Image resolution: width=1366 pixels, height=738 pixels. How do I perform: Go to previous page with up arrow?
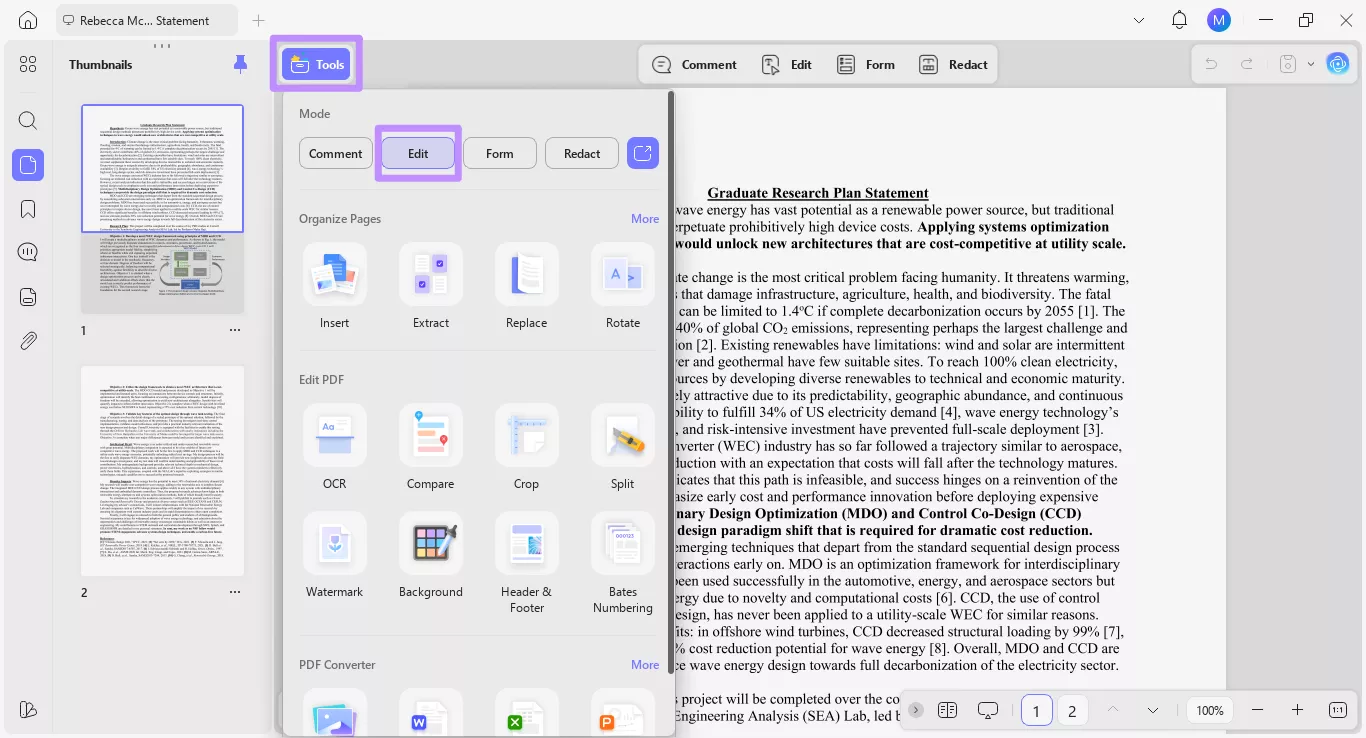(x=1113, y=710)
